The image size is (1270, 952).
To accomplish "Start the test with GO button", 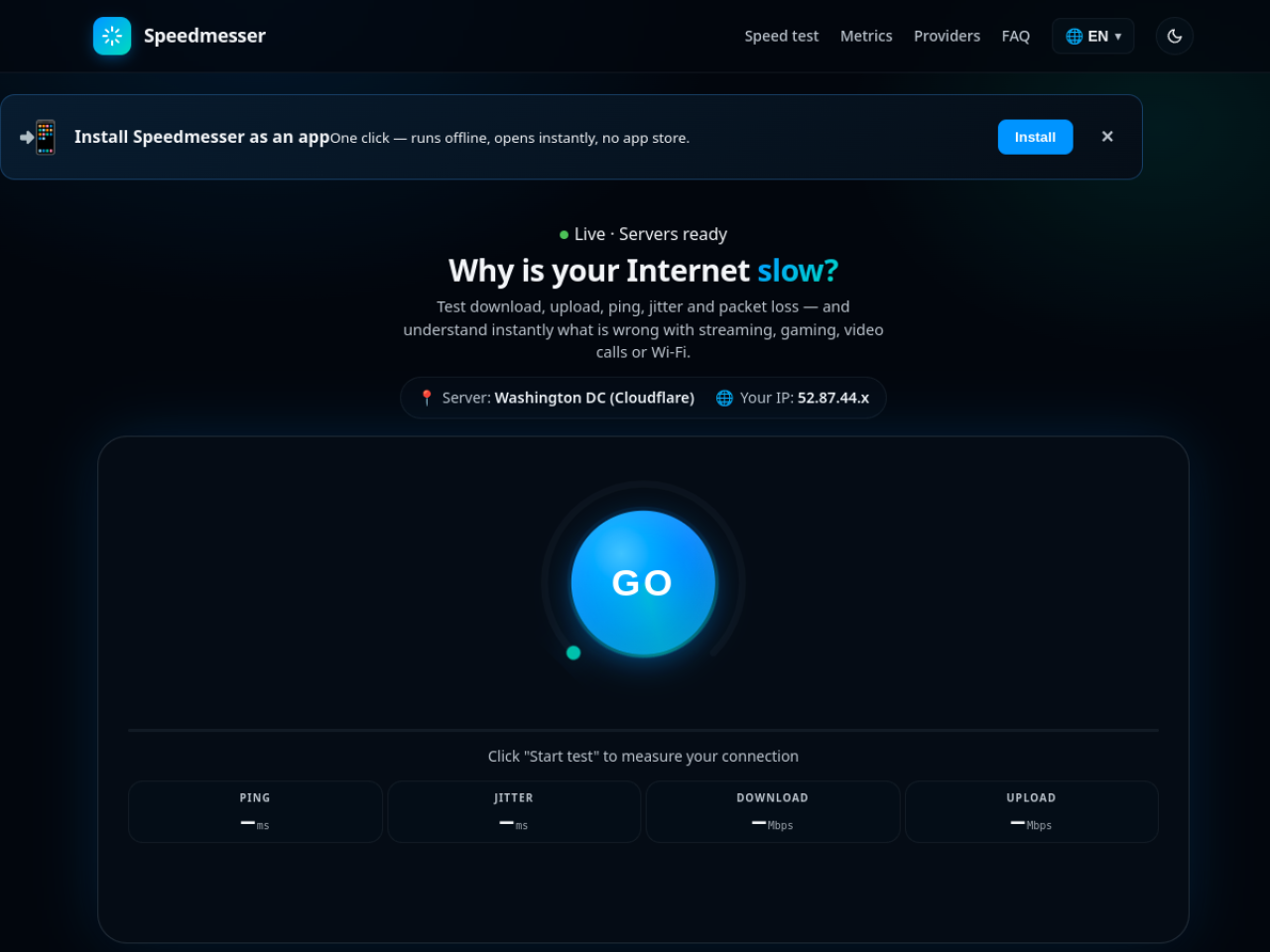I will (643, 583).
